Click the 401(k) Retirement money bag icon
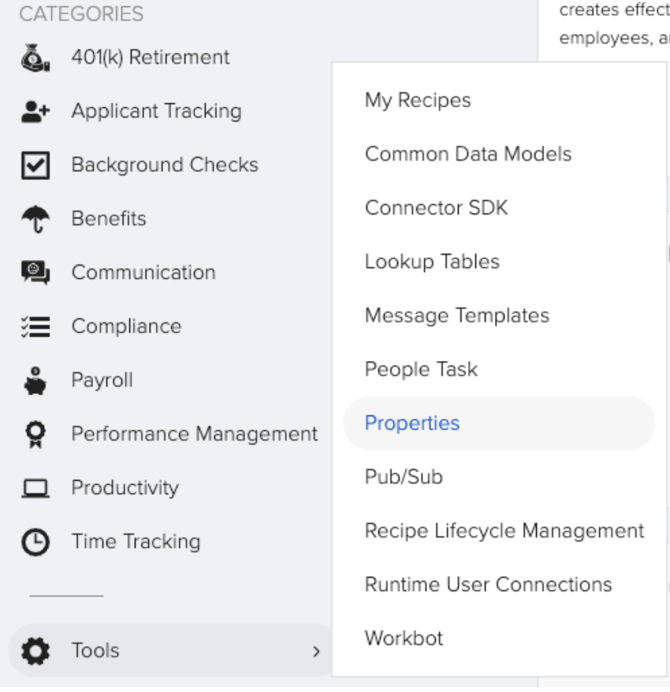The image size is (670, 692). (35, 58)
